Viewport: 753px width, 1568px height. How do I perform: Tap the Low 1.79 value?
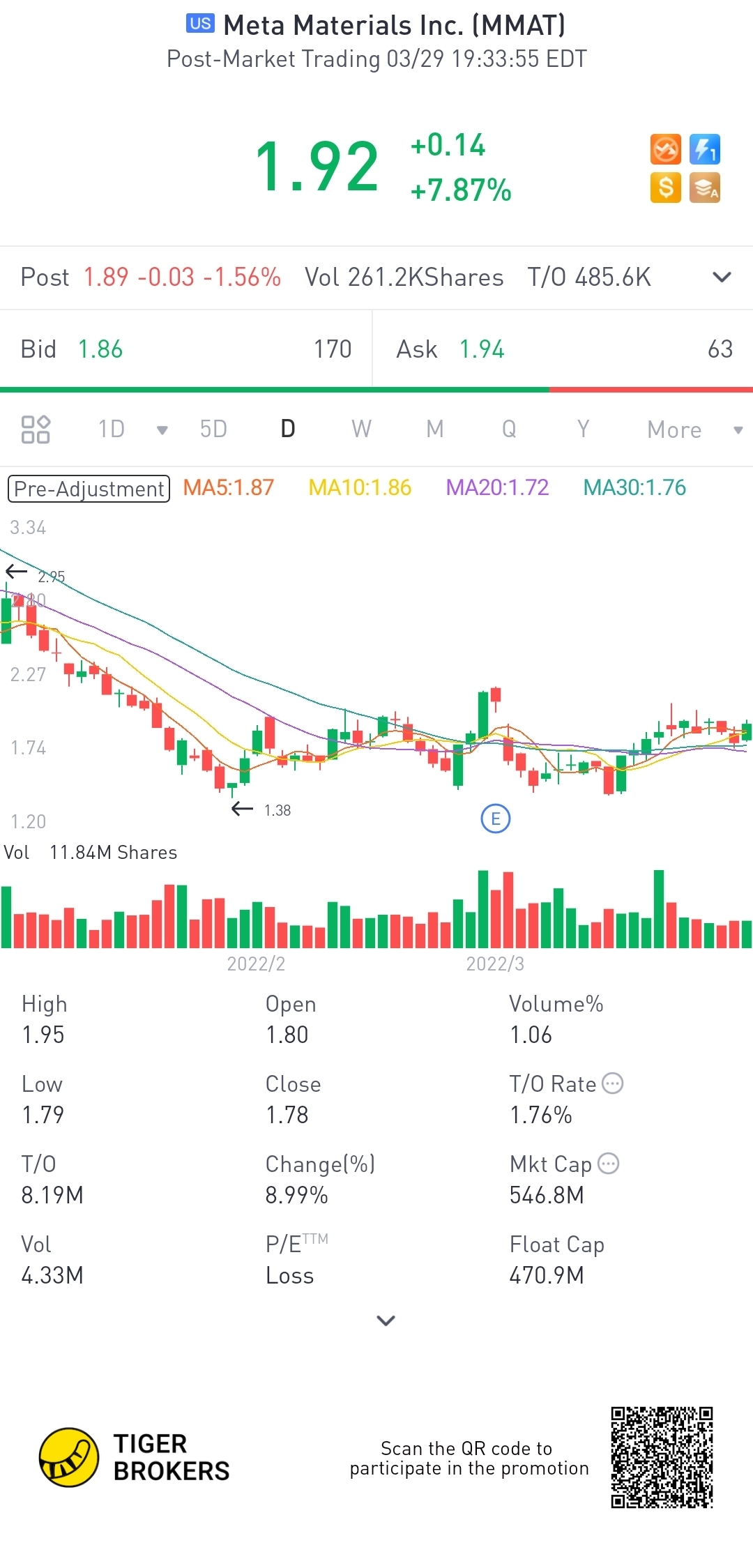pyautogui.click(x=43, y=1116)
